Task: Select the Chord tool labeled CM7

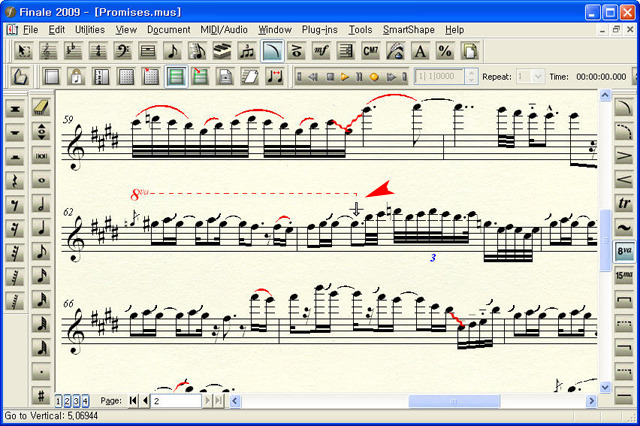Action: click(371, 51)
